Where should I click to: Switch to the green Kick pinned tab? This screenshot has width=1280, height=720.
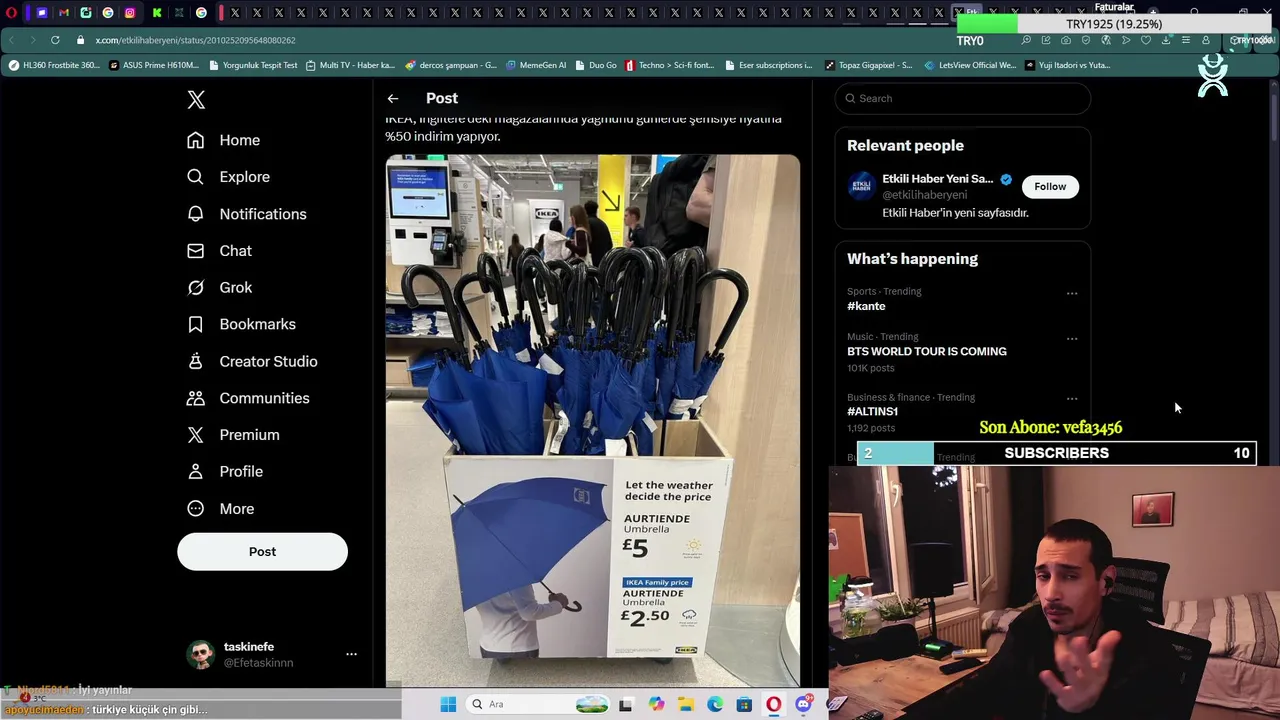pyautogui.click(x=157, y=13)
